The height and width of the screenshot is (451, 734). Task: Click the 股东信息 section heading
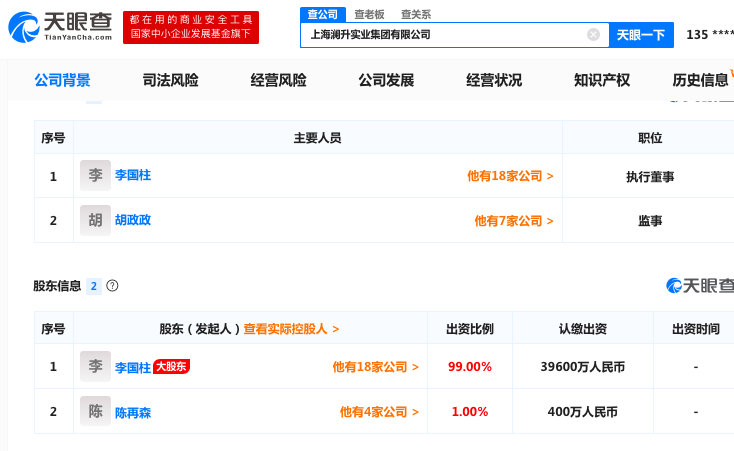point(57,286)
